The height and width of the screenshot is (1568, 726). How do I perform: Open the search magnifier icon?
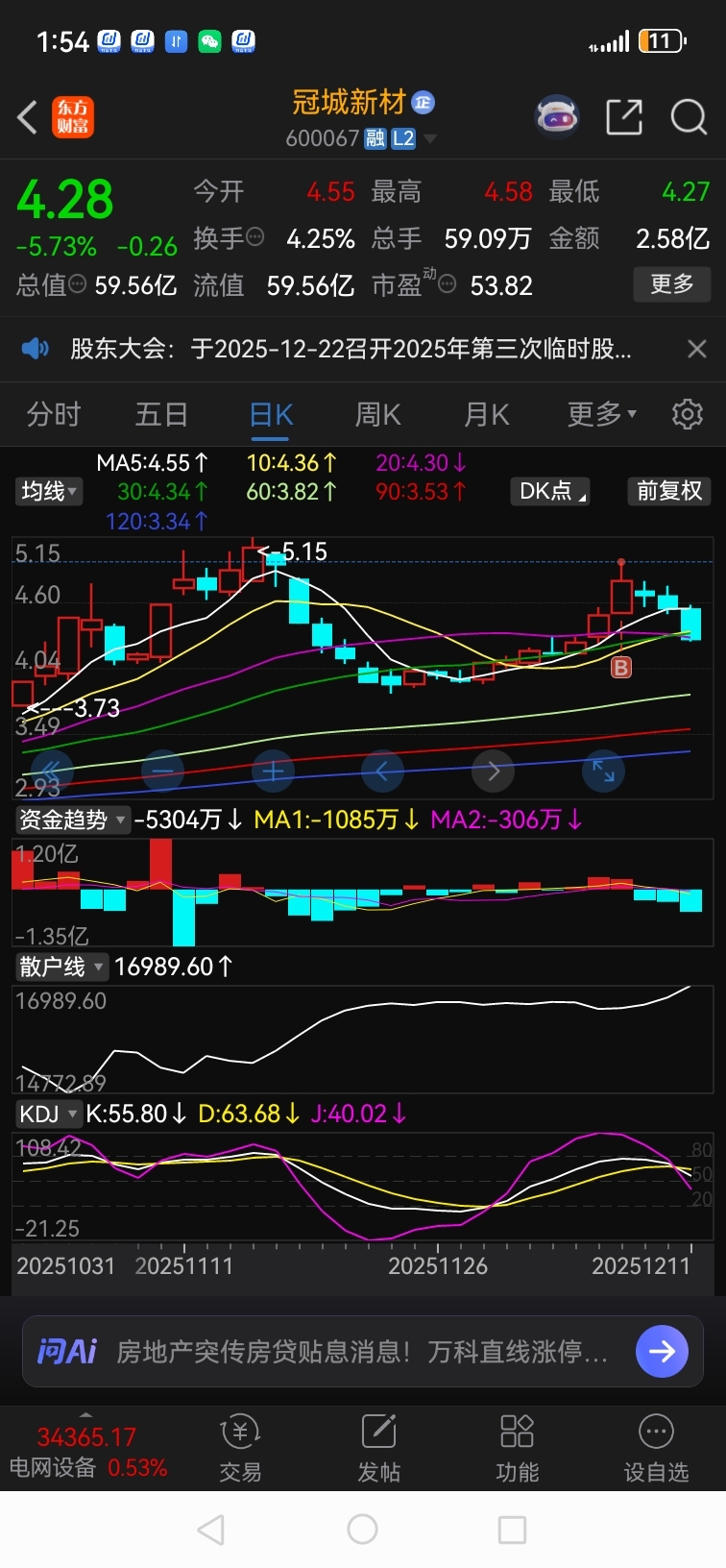click(x=689, y=117)
